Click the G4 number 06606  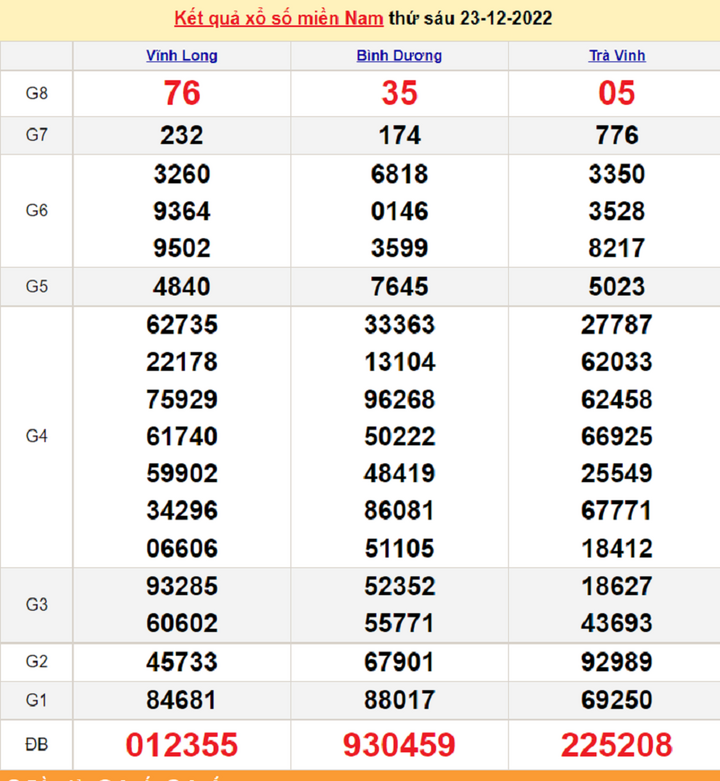pos(182,549)
